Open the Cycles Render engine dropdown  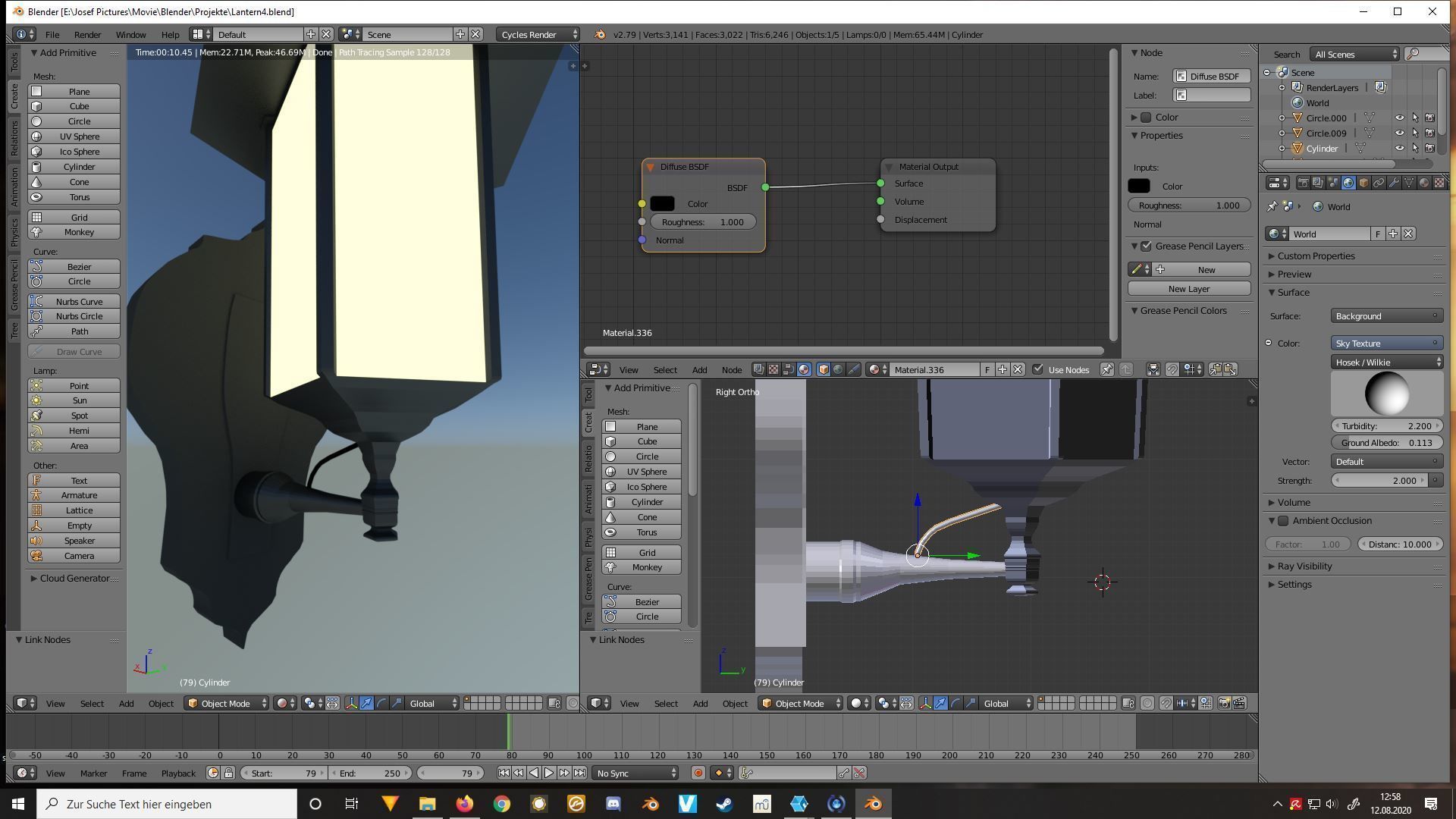pyautogui.click(x=538, y=34)
